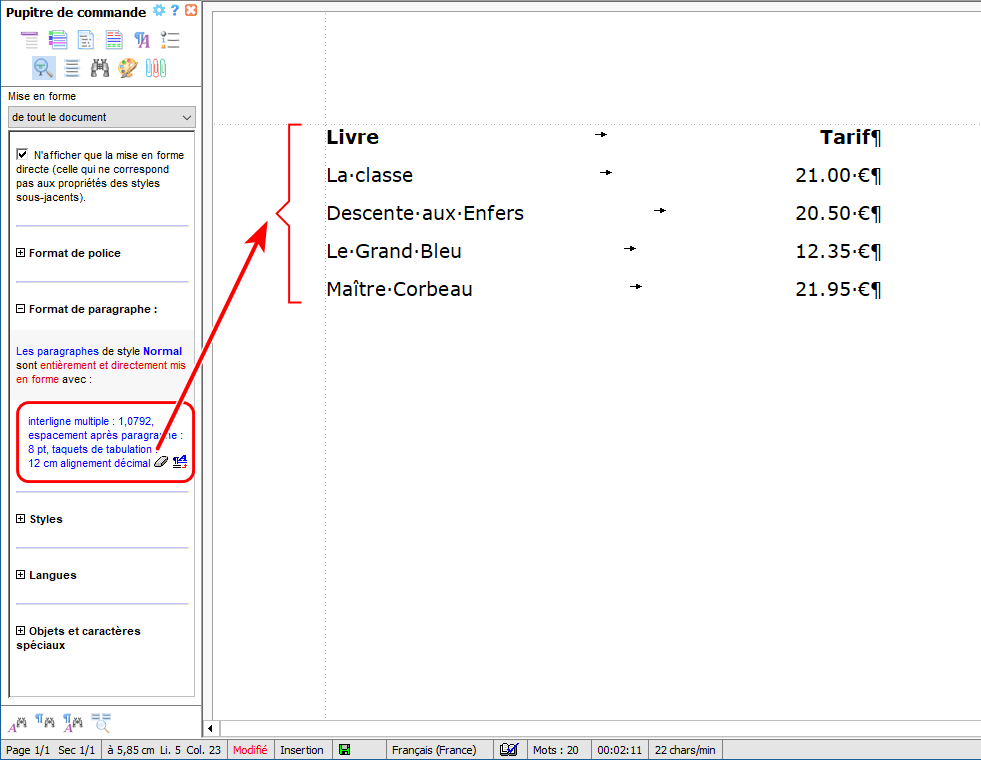Image resolution: width=981 pixels, height=760 pixels.
Task: Uncheck "N'afficher que la mise en forme directe"
Action: coord(22,155)
